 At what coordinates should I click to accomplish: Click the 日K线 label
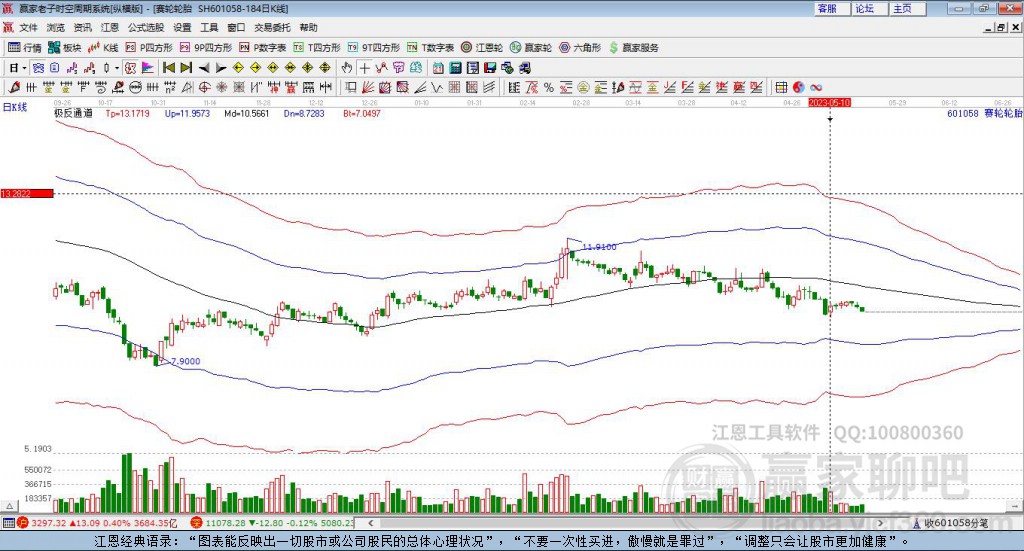click(15, 107)
